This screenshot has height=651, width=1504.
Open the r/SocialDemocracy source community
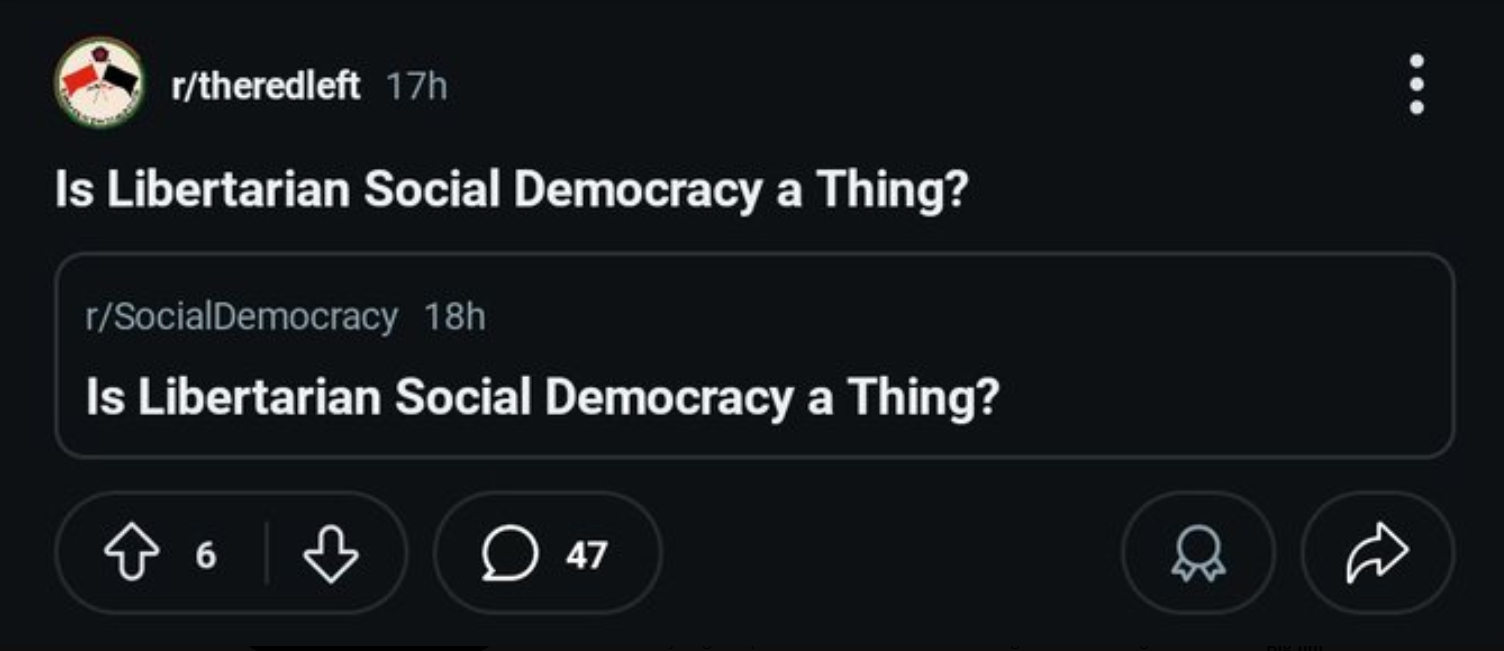pos(242,316)
